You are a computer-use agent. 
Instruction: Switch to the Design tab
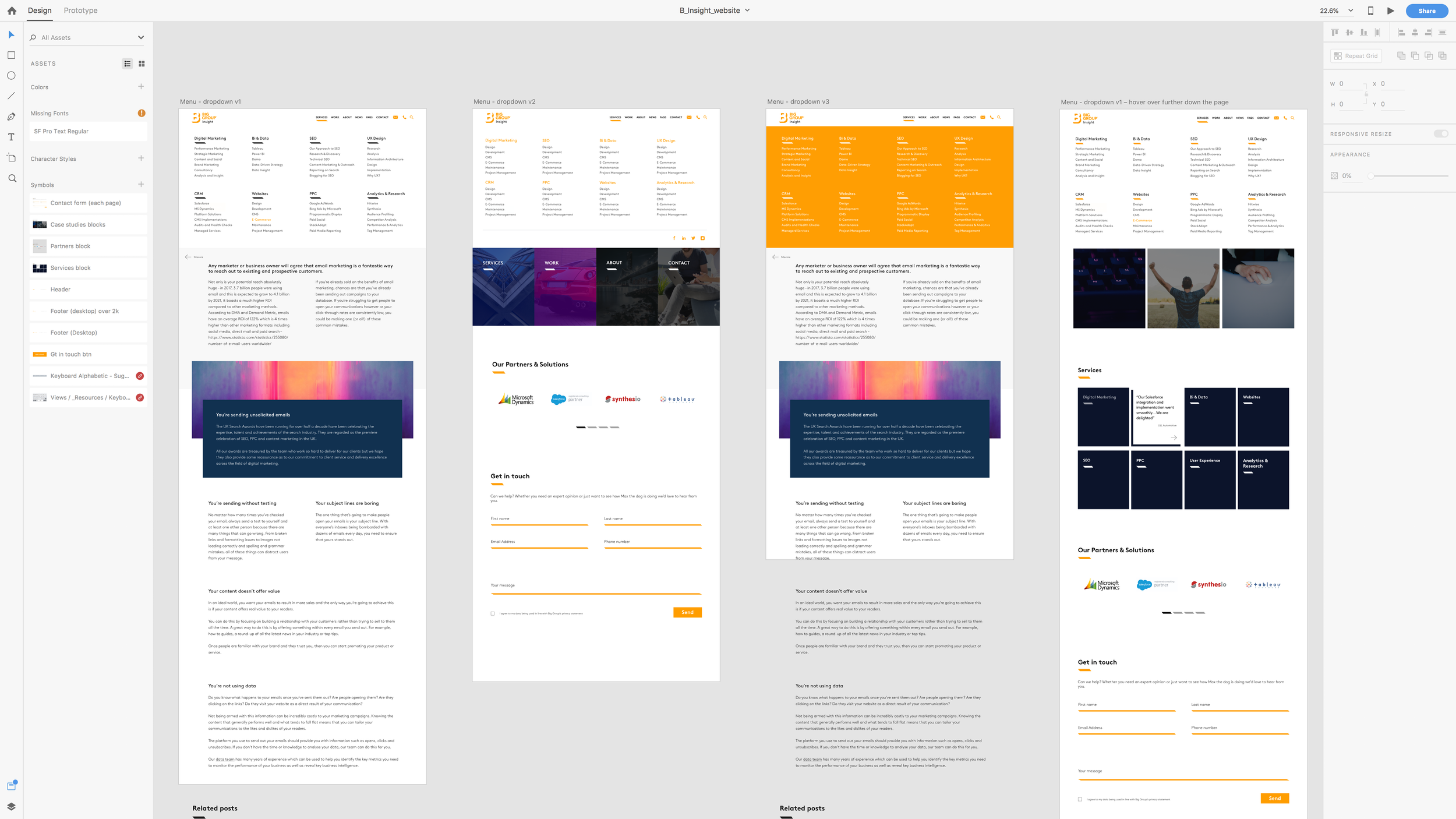point(40,10)
